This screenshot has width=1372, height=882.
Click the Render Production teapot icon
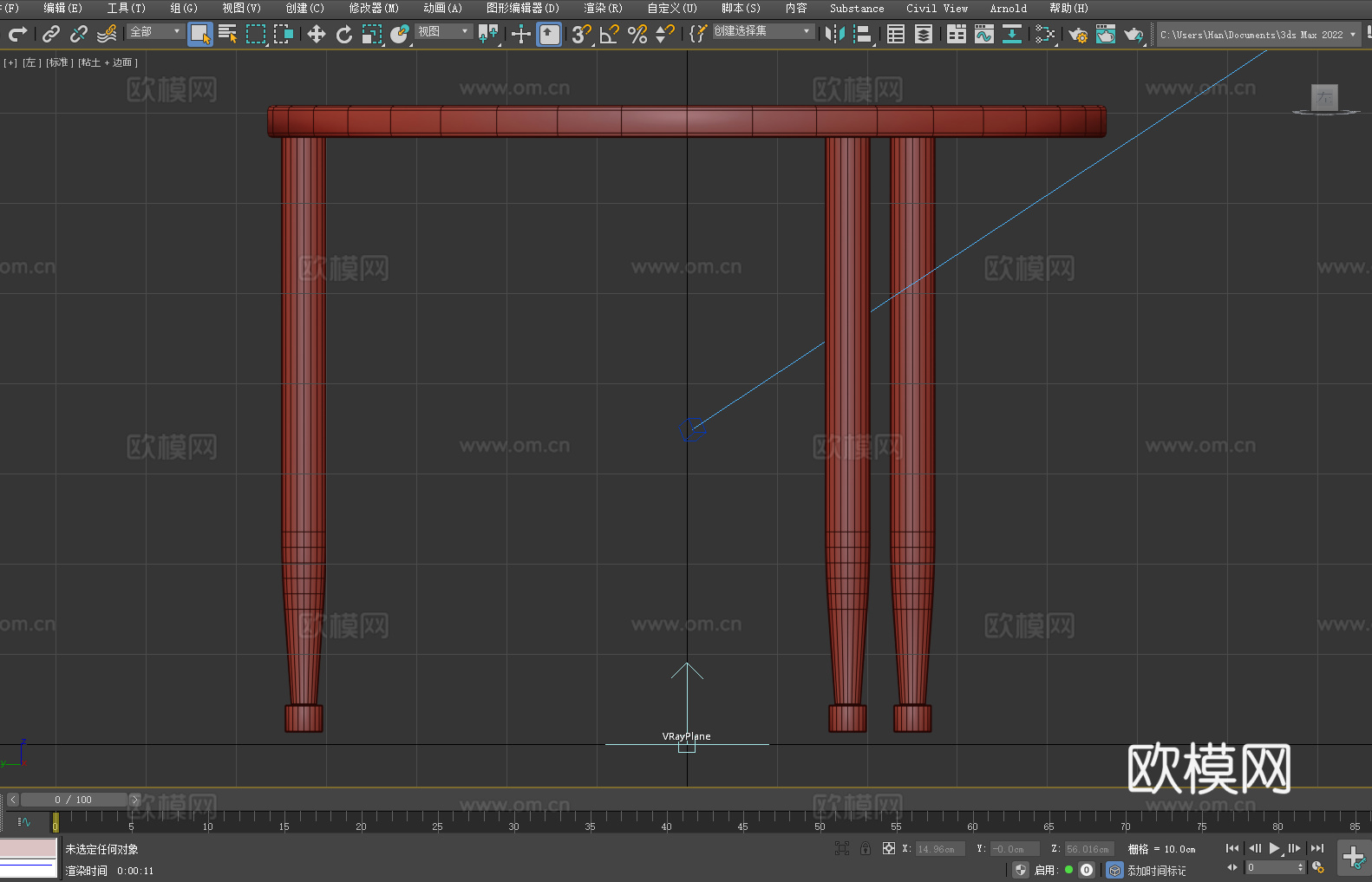(x=1134, y=34)
